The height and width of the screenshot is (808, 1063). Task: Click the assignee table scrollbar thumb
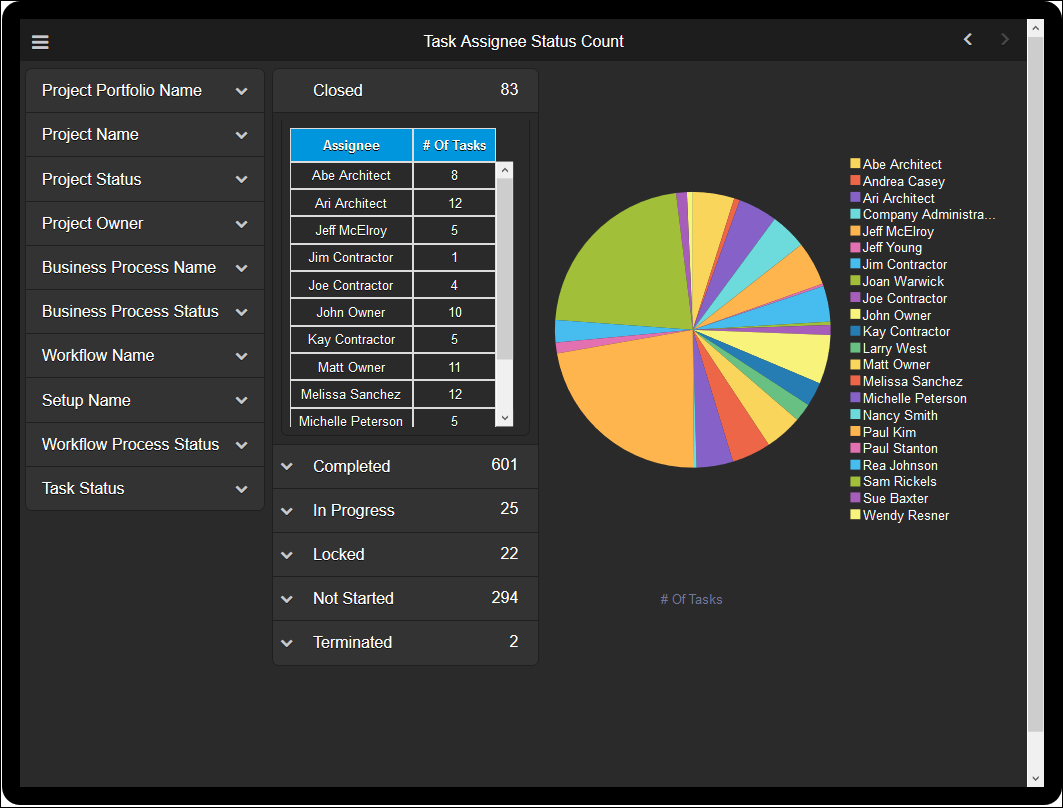504,268
